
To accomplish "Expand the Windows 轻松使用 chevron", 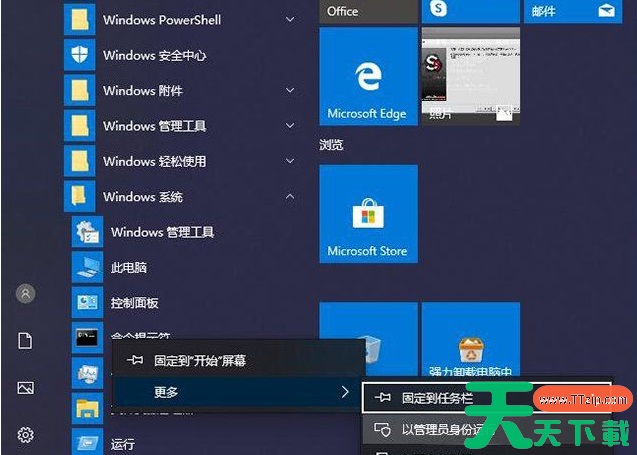I will coord(290,161).
